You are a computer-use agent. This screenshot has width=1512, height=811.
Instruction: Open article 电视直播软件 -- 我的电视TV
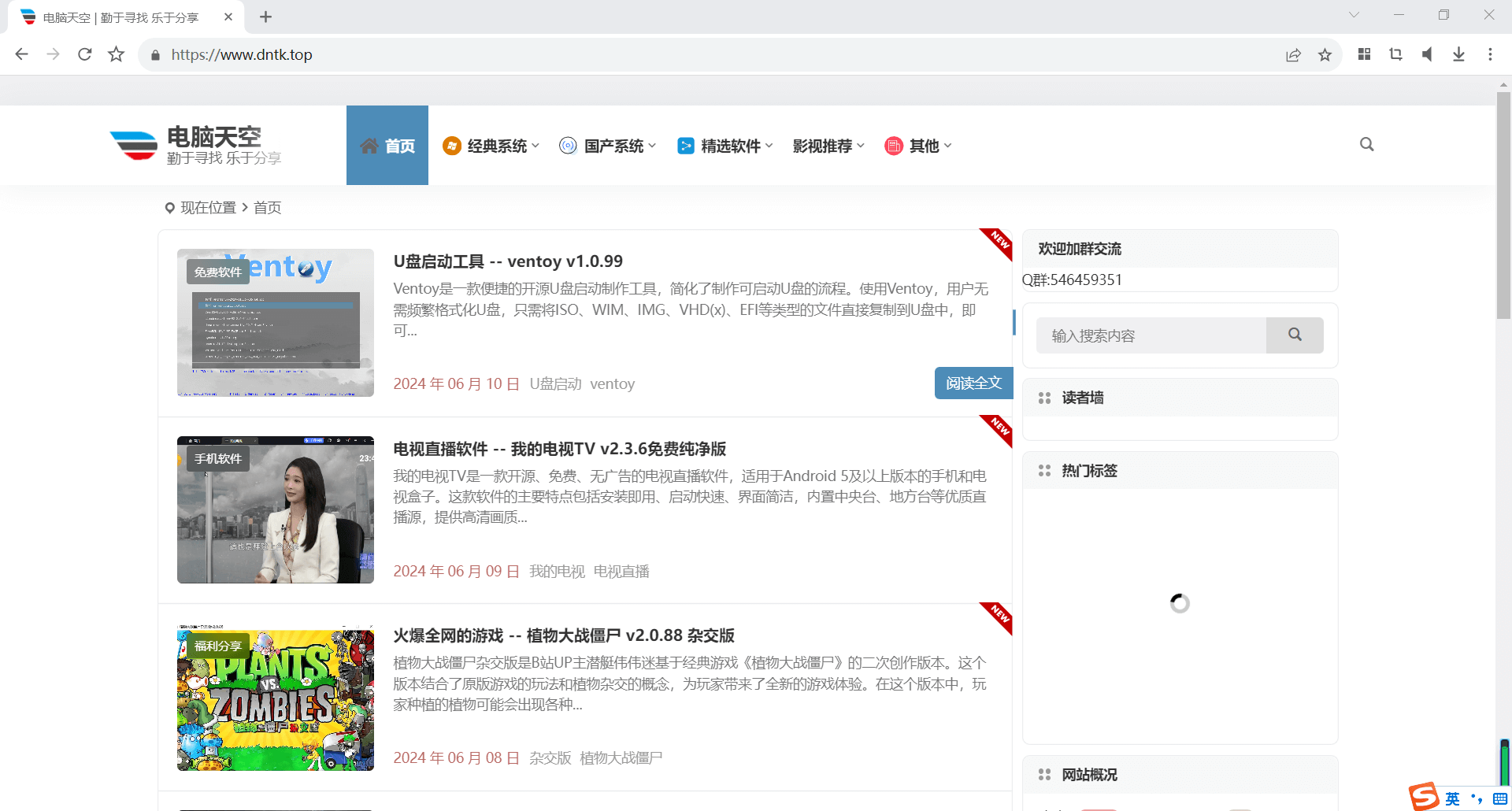coord(560,449)
